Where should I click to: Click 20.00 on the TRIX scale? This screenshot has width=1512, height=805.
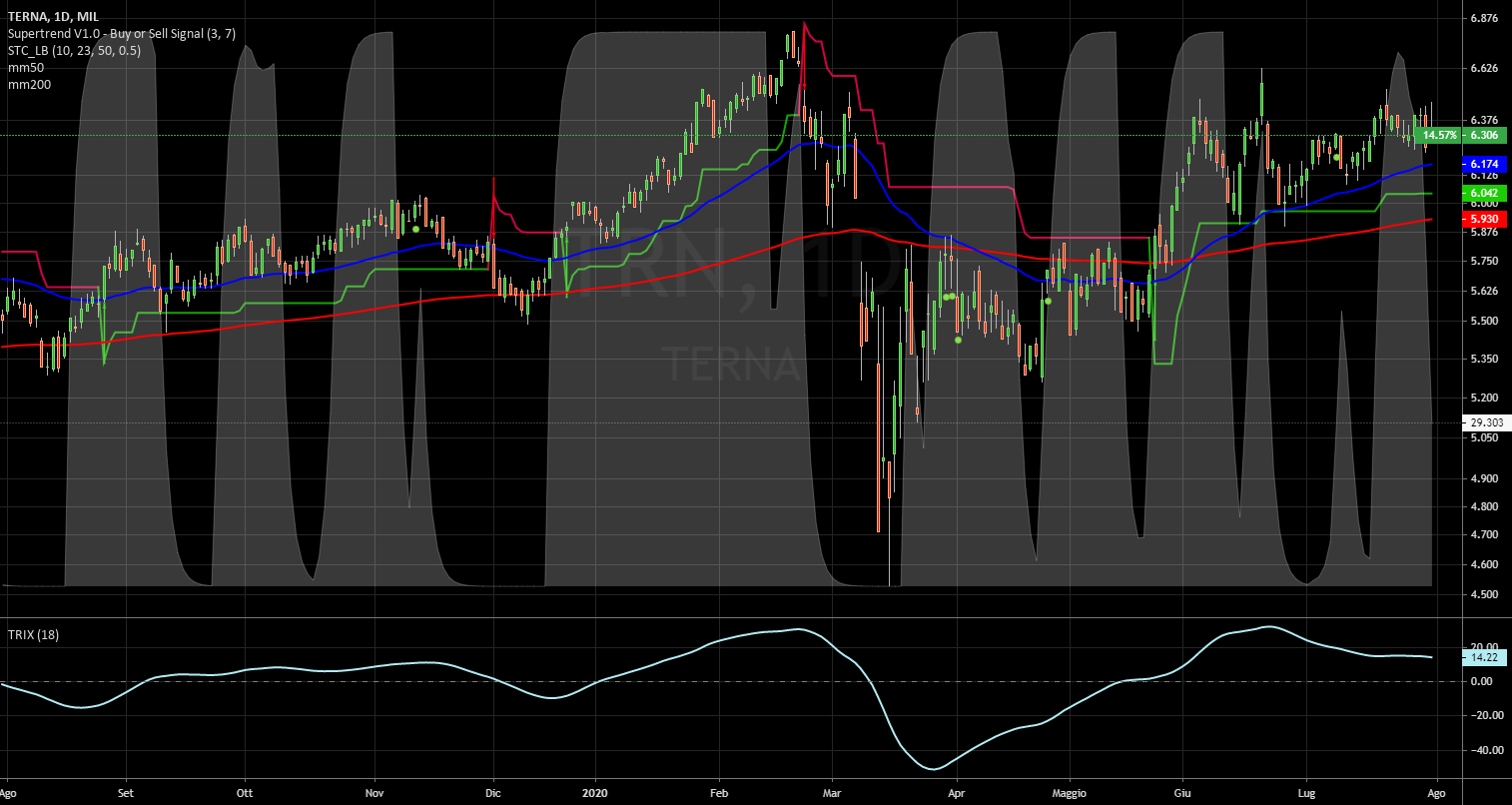(1483, 647)
